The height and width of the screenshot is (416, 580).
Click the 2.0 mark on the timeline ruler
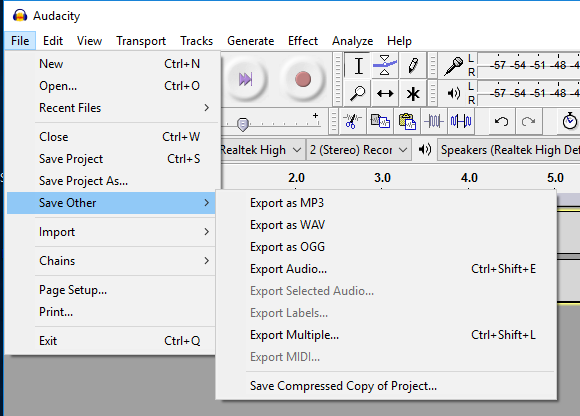point(296,178)
